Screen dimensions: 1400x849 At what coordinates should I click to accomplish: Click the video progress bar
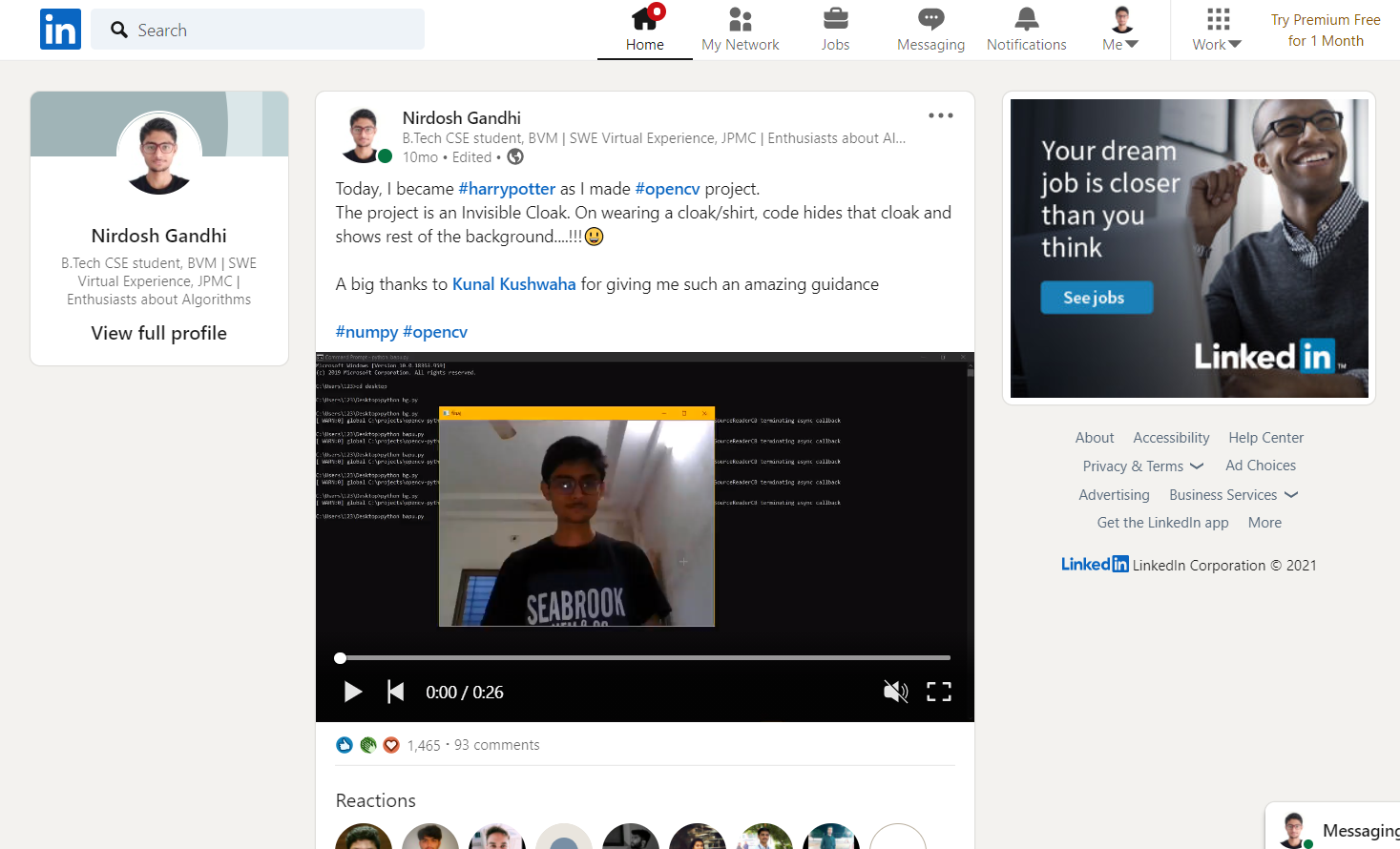tap(644, 657)
